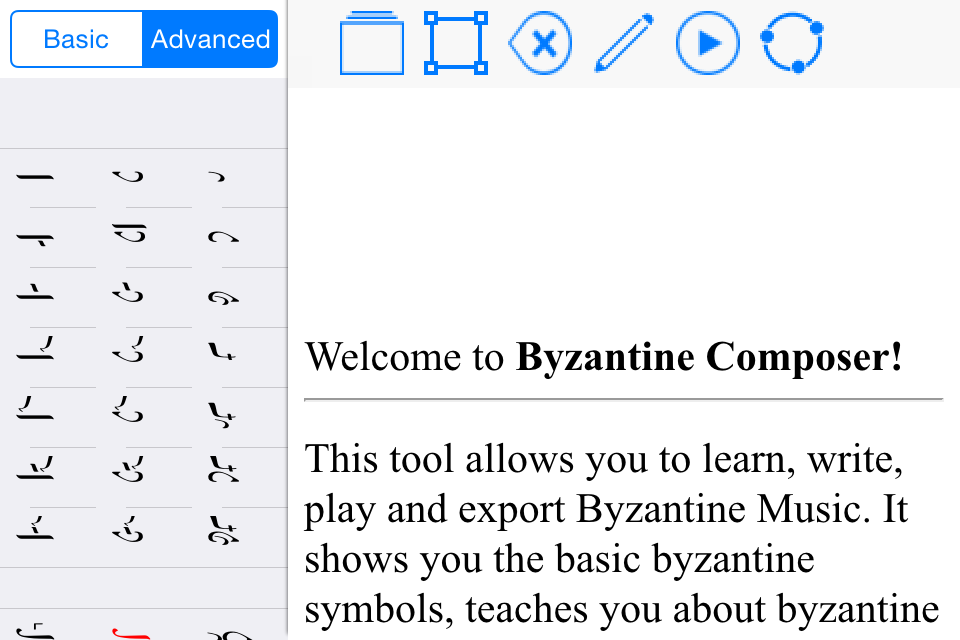This screenshot has height=640, width=960.
Task: Insert the plain oligon horizontal-line symbol
Action: click(x=35, y=177)
